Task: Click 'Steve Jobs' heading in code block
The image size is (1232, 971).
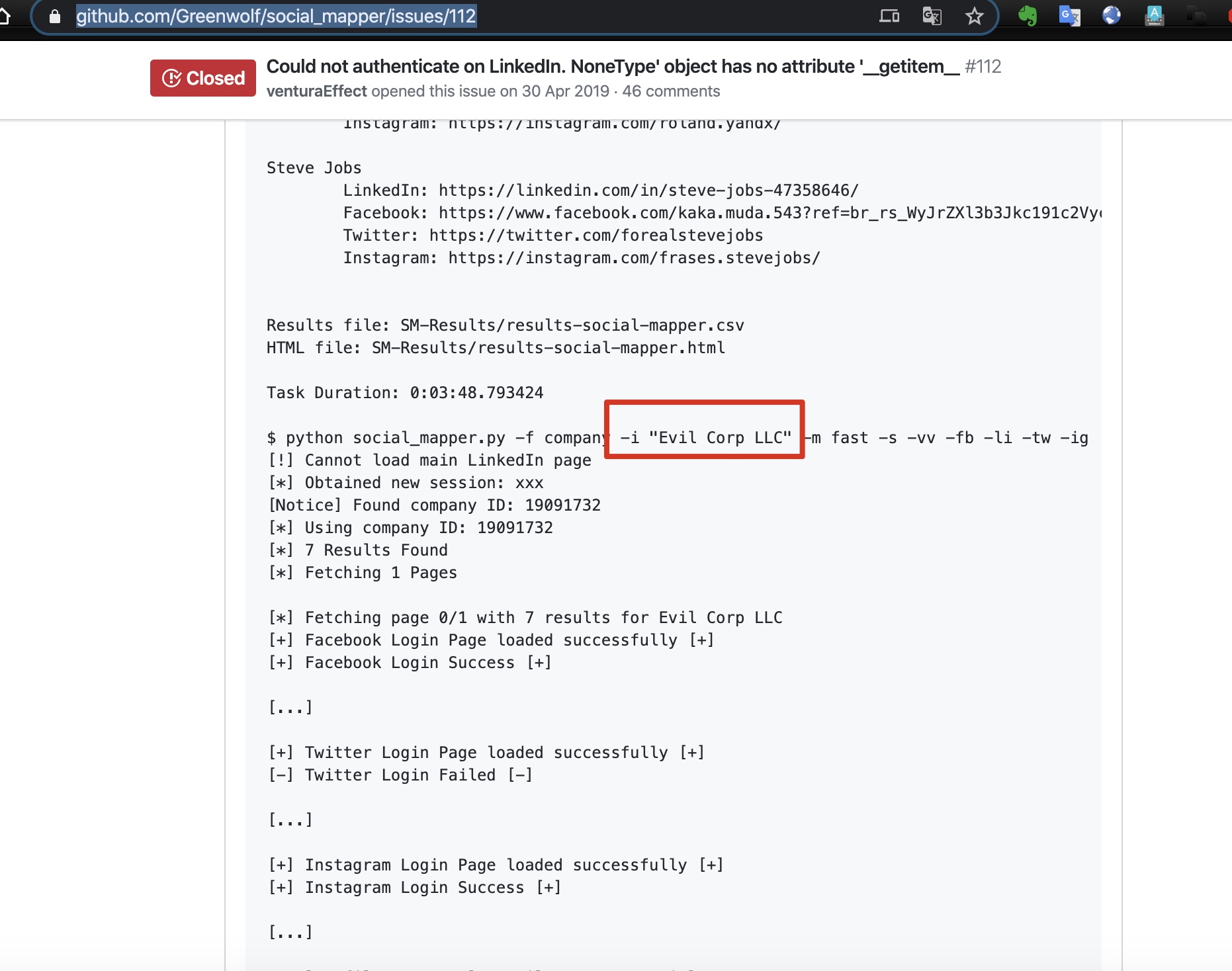Action: (x=314, y=168)
